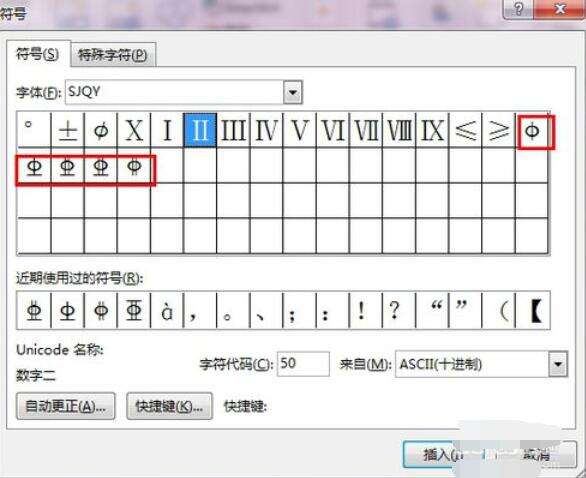
Task: Pick recently used Chinese period 。
Action: pyautogui.click(x=233, y=311)
